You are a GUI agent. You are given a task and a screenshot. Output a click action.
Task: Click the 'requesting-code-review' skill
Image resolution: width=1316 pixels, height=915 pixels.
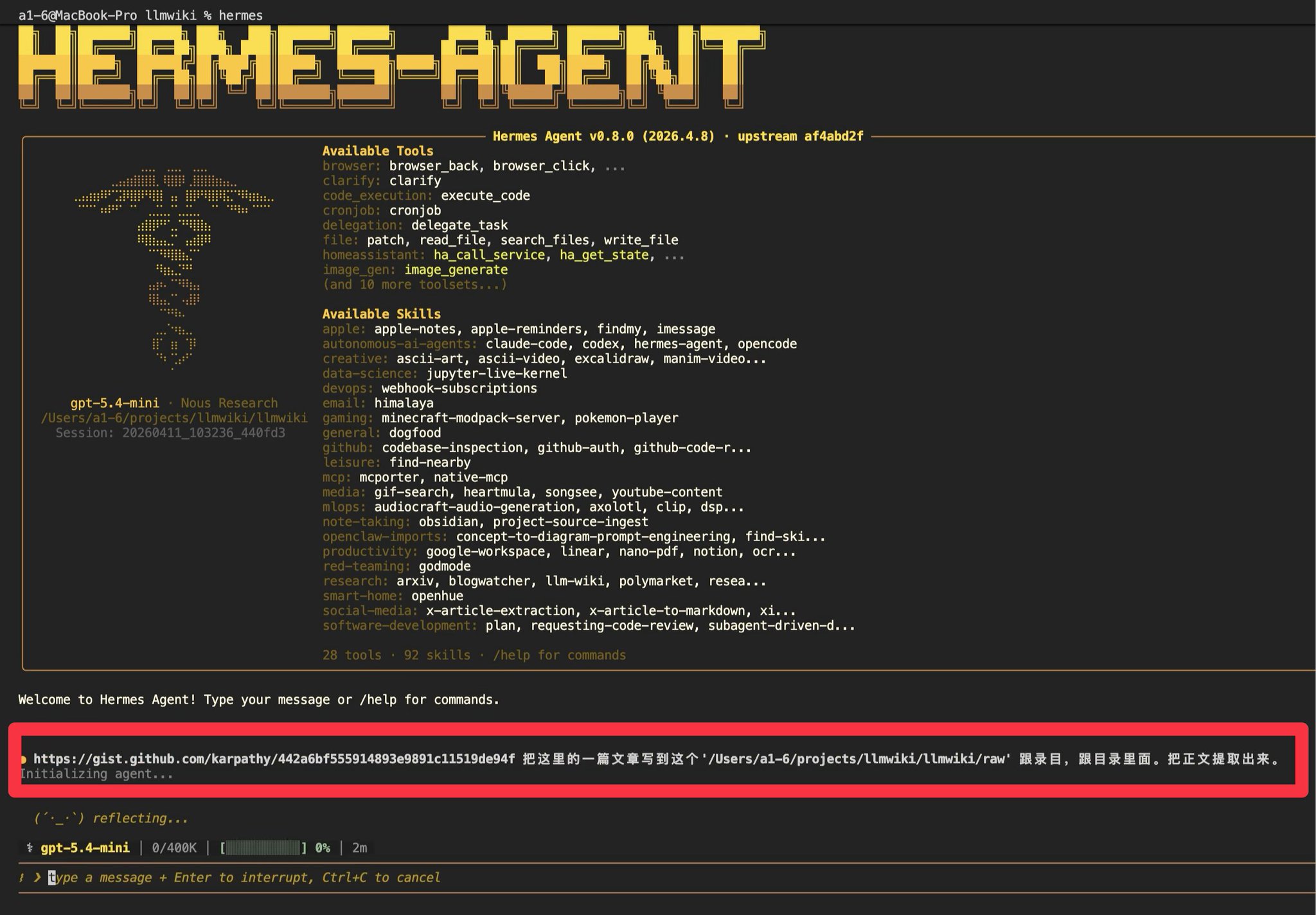coord(612,625)
